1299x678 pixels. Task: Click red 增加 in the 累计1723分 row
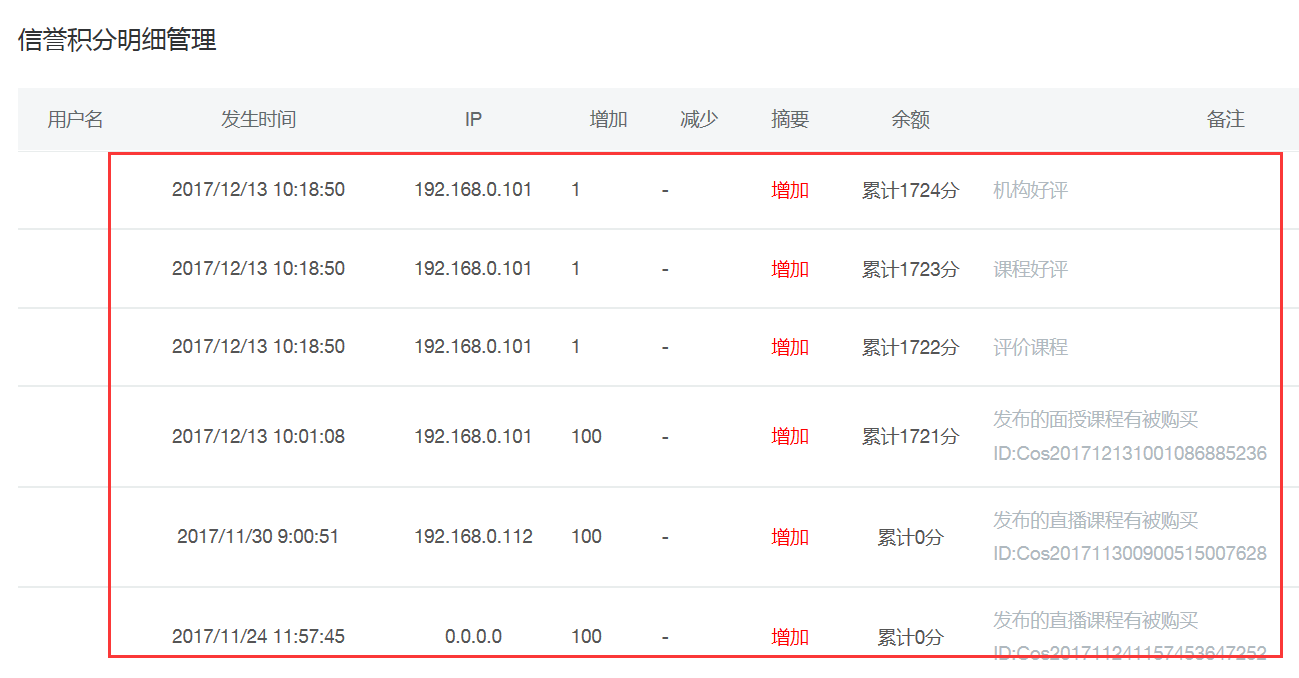(790, 269)
